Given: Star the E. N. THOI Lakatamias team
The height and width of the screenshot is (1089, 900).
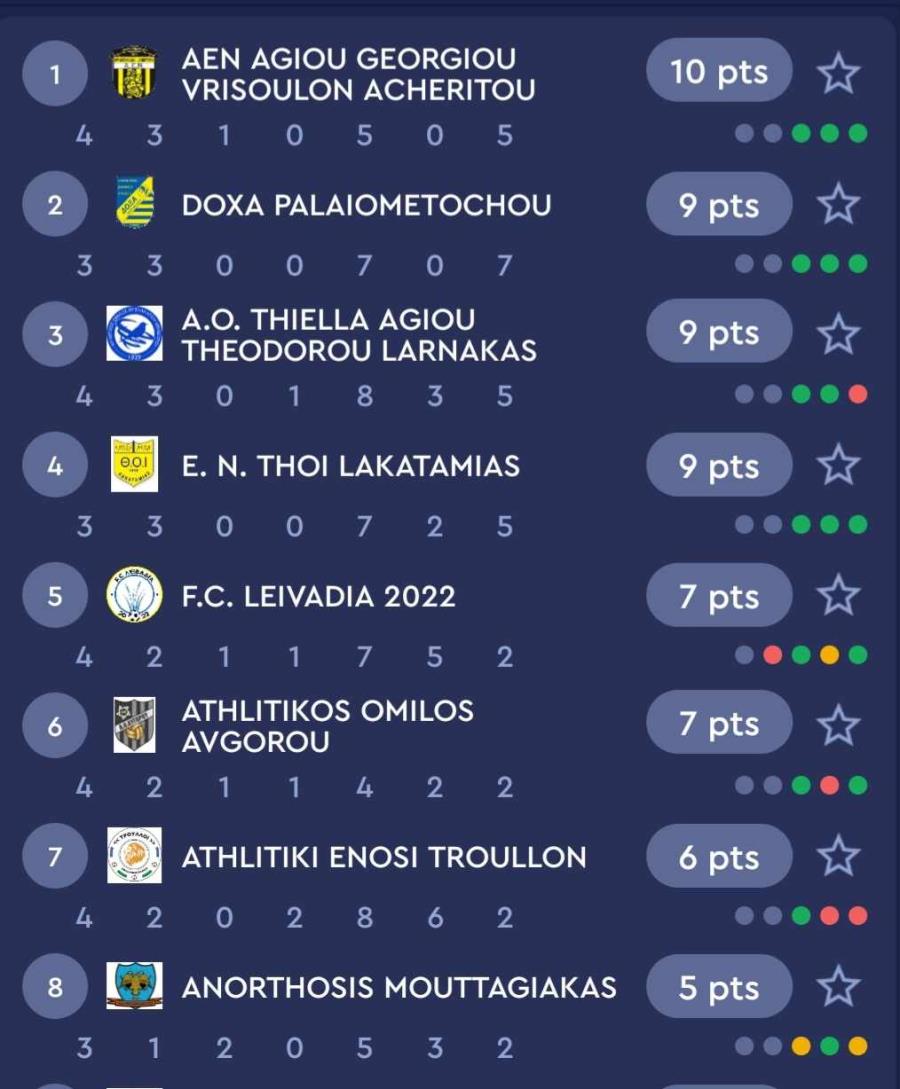Looking at the screenshot, I should pos(838,465).
